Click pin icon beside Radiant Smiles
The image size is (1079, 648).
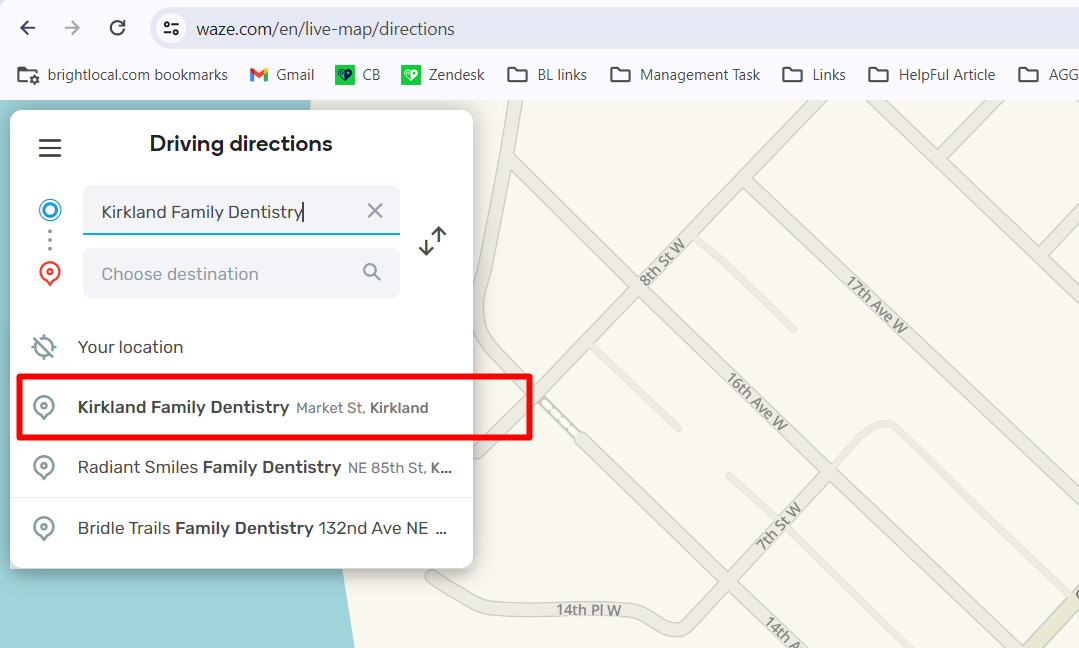click(x=44, y=468)
